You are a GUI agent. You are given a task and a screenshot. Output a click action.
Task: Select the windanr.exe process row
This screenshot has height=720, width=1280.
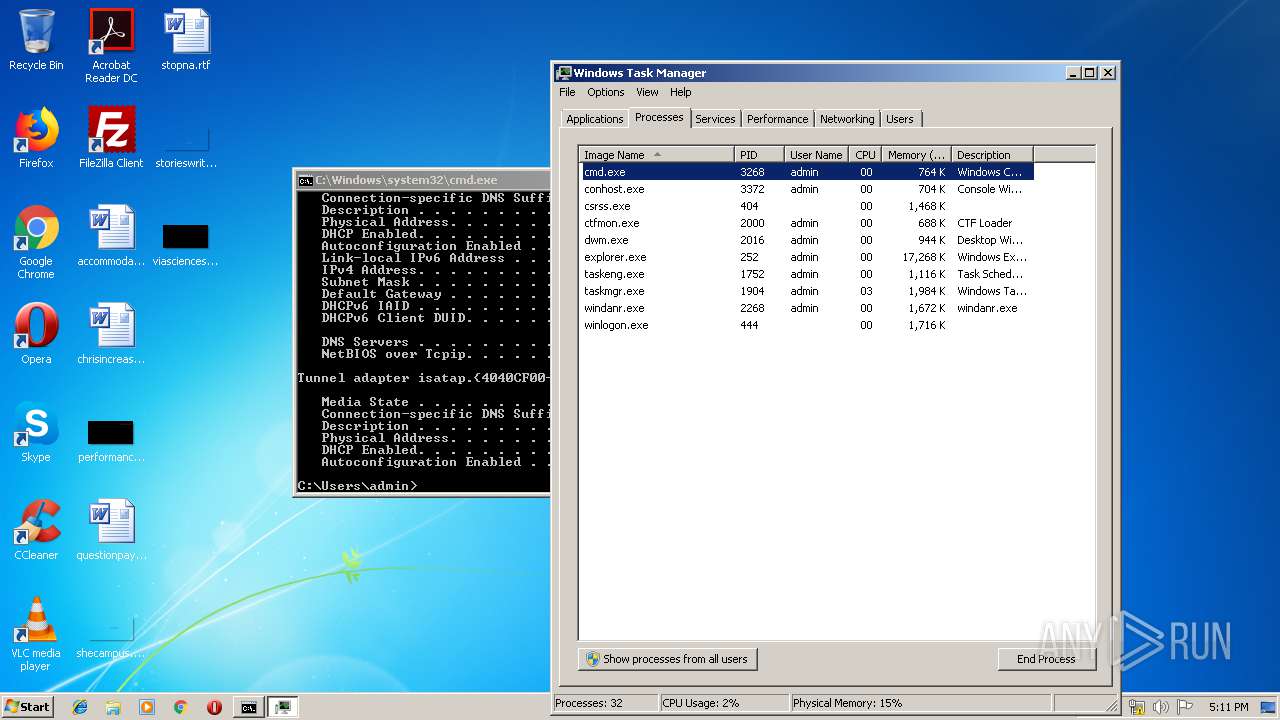[x=806, y=308]
